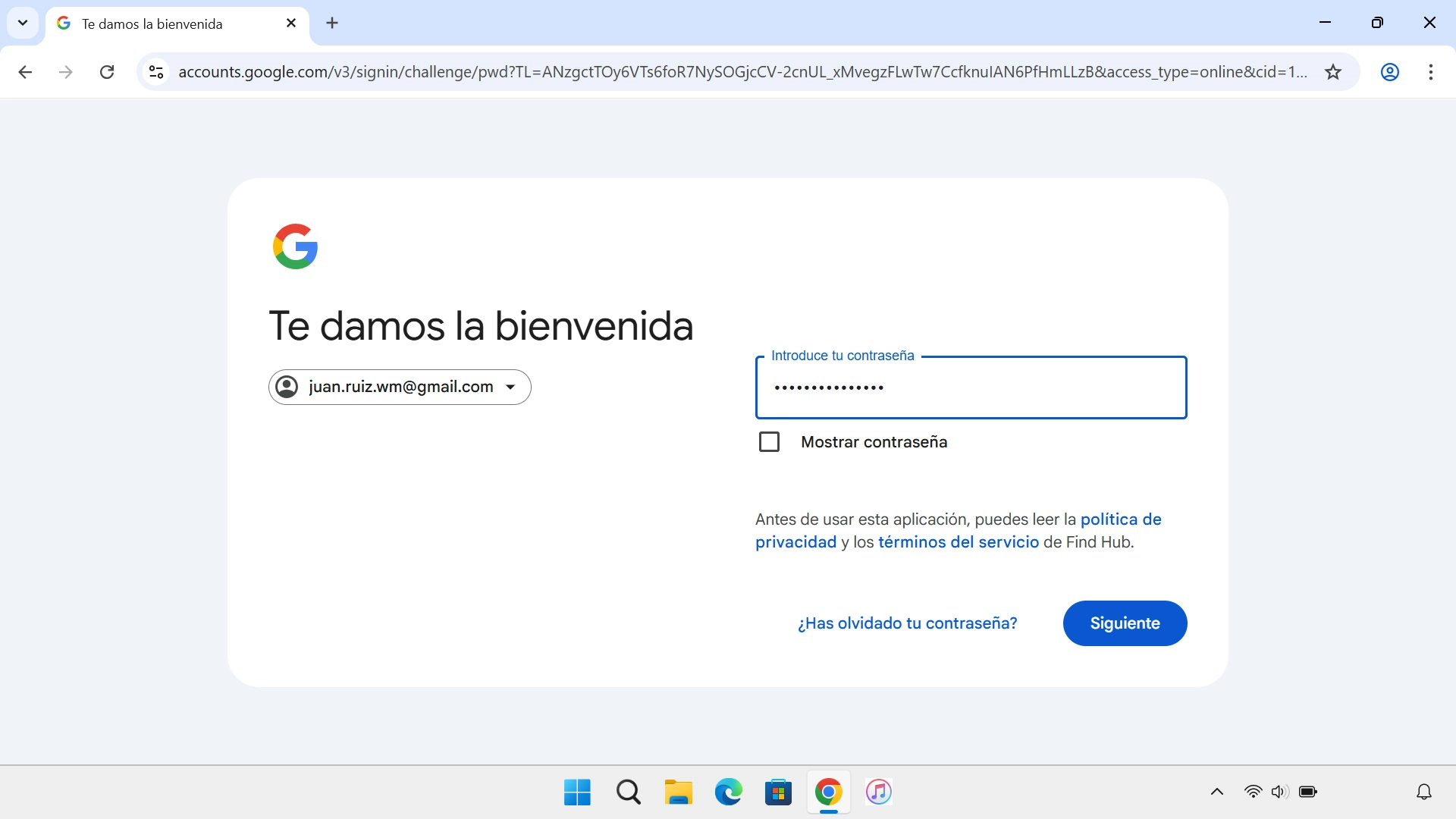Click the back navigation arrow

click(25, 72)
